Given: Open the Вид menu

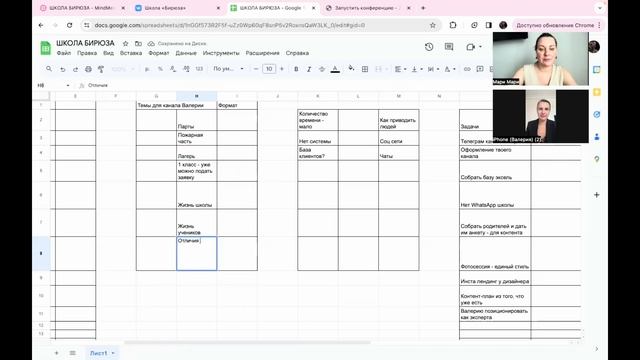Looking at the screenshot, I should (x=108, y=53).
